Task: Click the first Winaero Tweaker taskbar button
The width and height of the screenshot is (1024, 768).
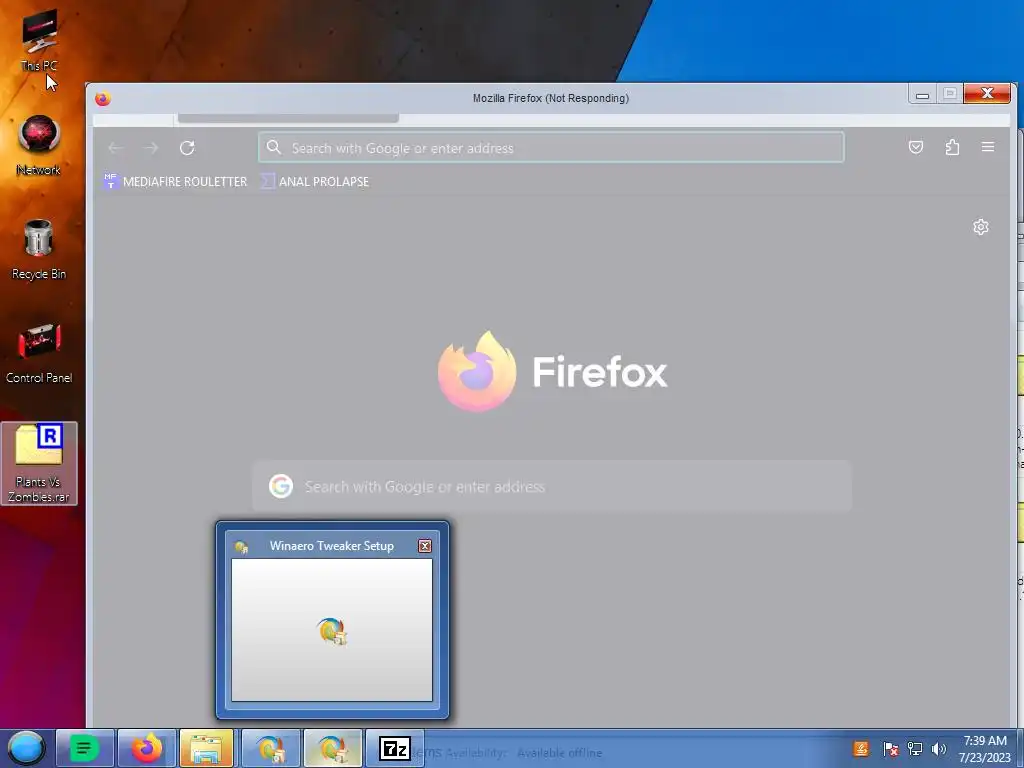Action: [x=270, y=748]
